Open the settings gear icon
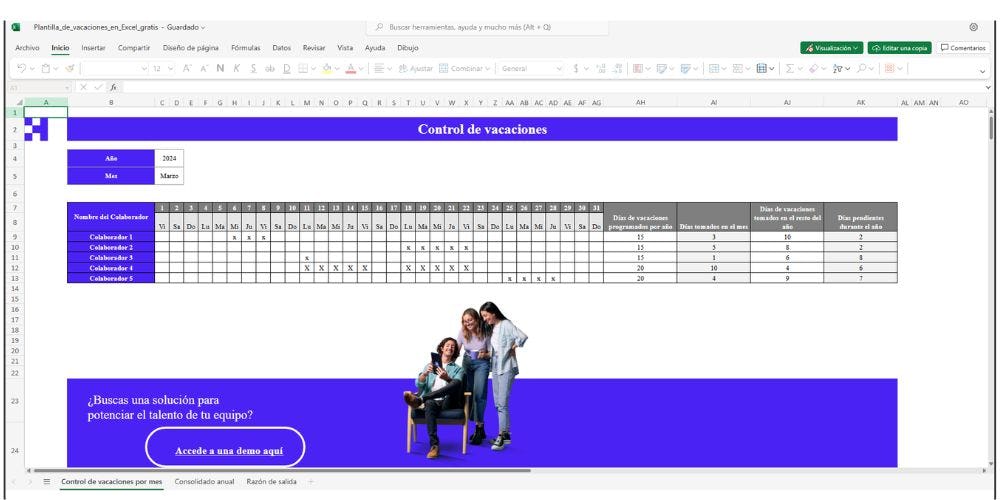 coord(973,27)
